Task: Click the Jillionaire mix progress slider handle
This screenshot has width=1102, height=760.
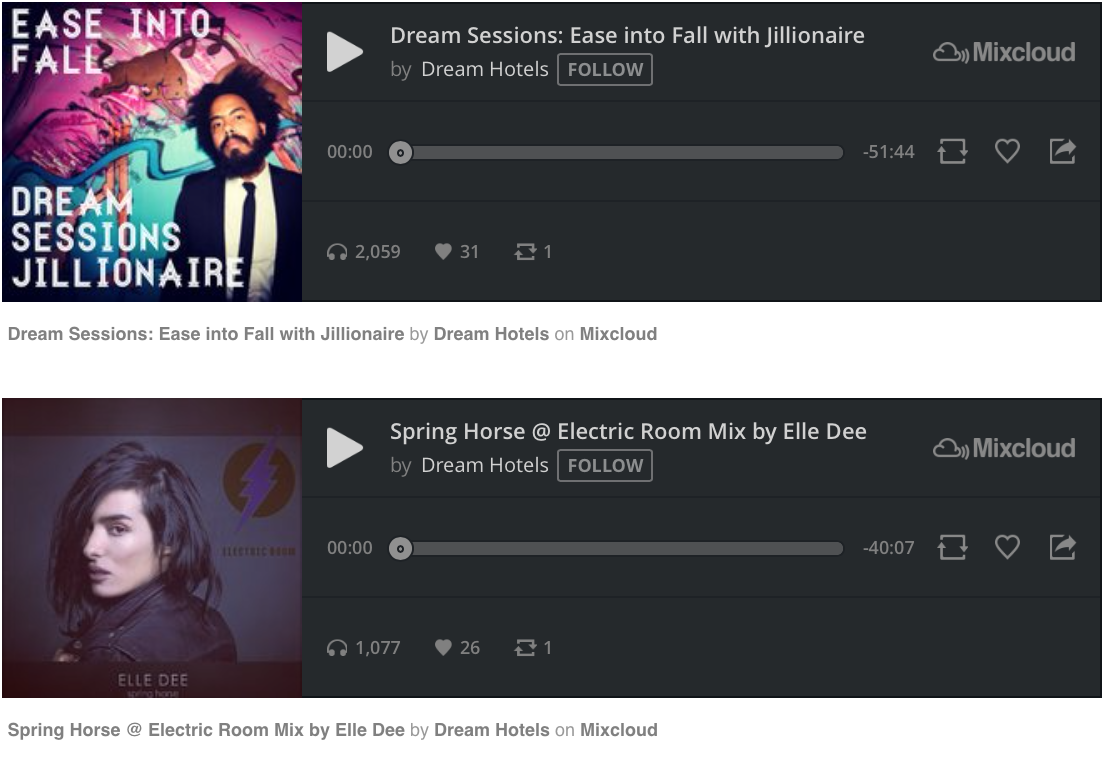Action: [401, 152]
